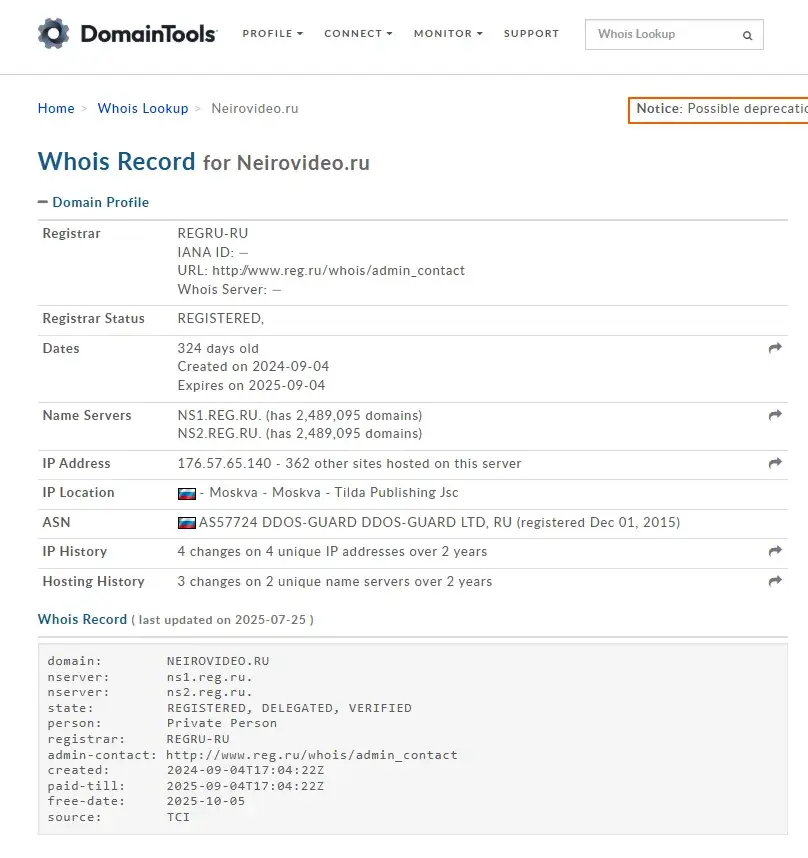Open the Profile dropdown menu
The image size is (808, 858).
[x=272, y=33]
